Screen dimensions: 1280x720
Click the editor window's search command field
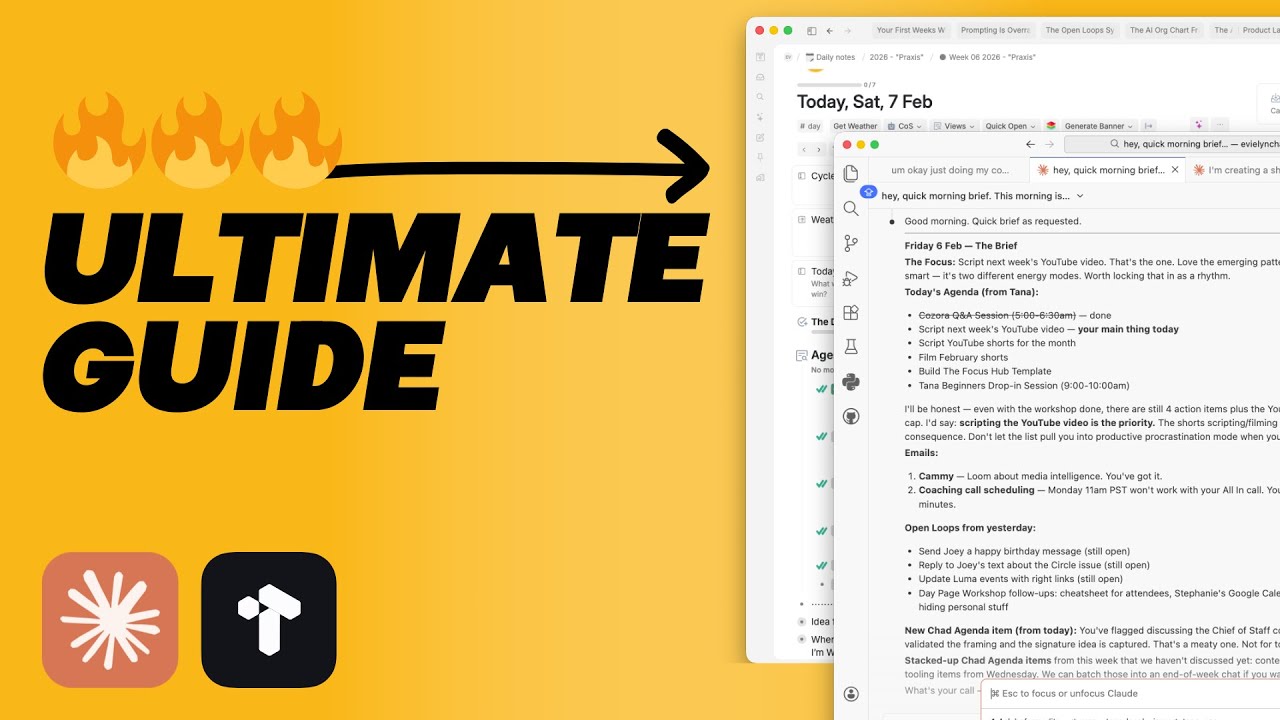point(1172,144)
